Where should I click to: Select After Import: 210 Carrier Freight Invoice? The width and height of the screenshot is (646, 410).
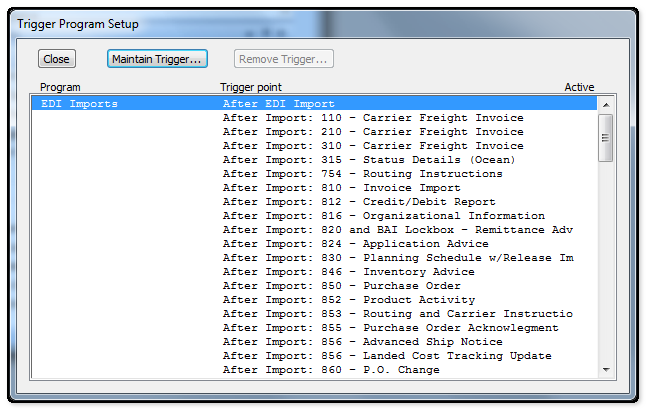pyautogui.click(x=372, y=132)
